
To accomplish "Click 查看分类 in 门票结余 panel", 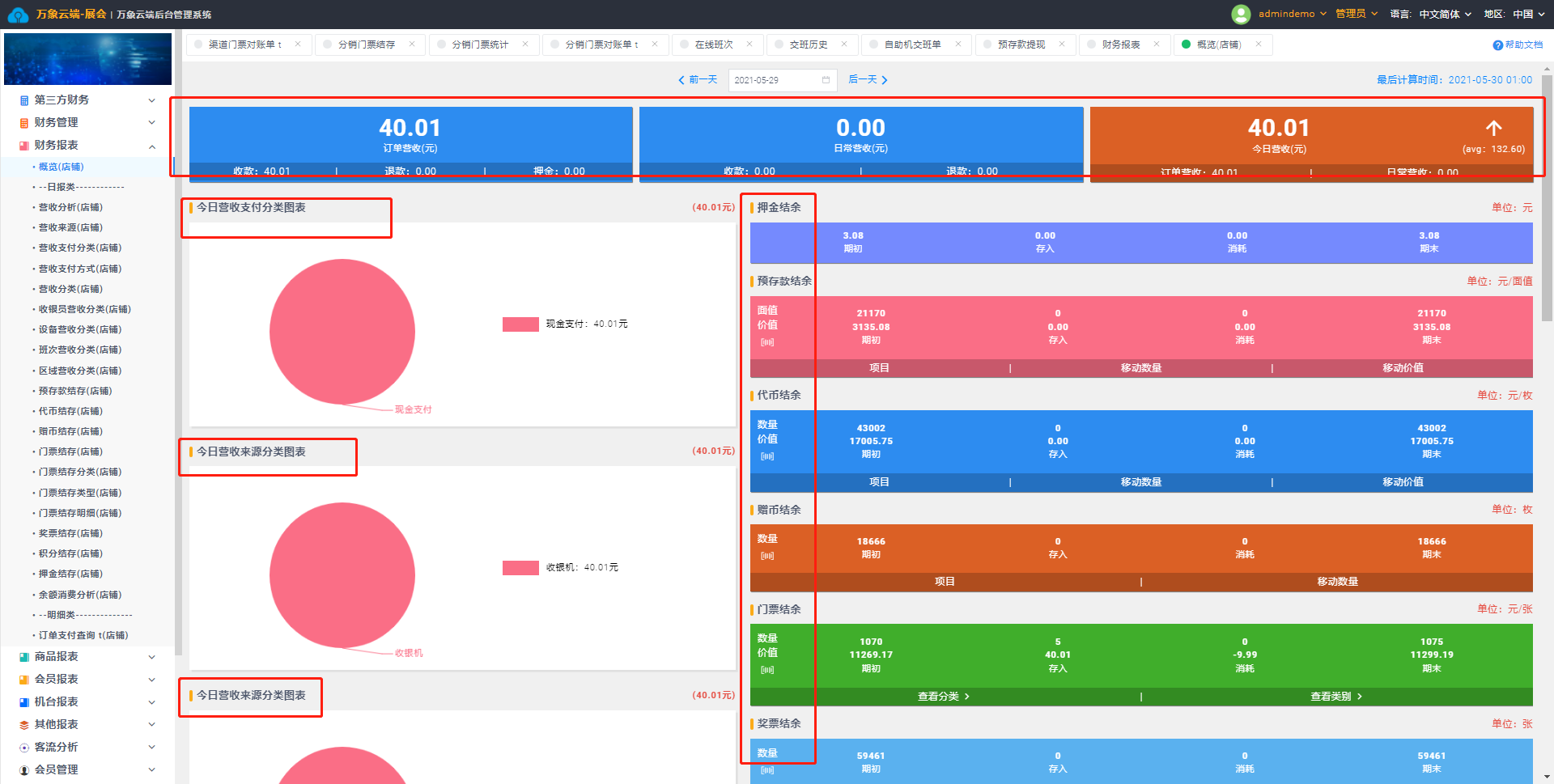I will coord(944,697).
